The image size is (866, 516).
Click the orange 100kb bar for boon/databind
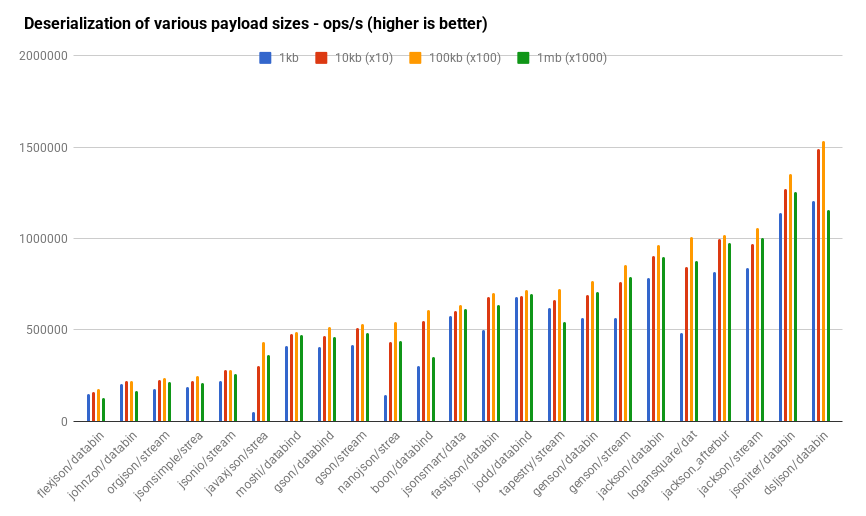tap(429, 366)
